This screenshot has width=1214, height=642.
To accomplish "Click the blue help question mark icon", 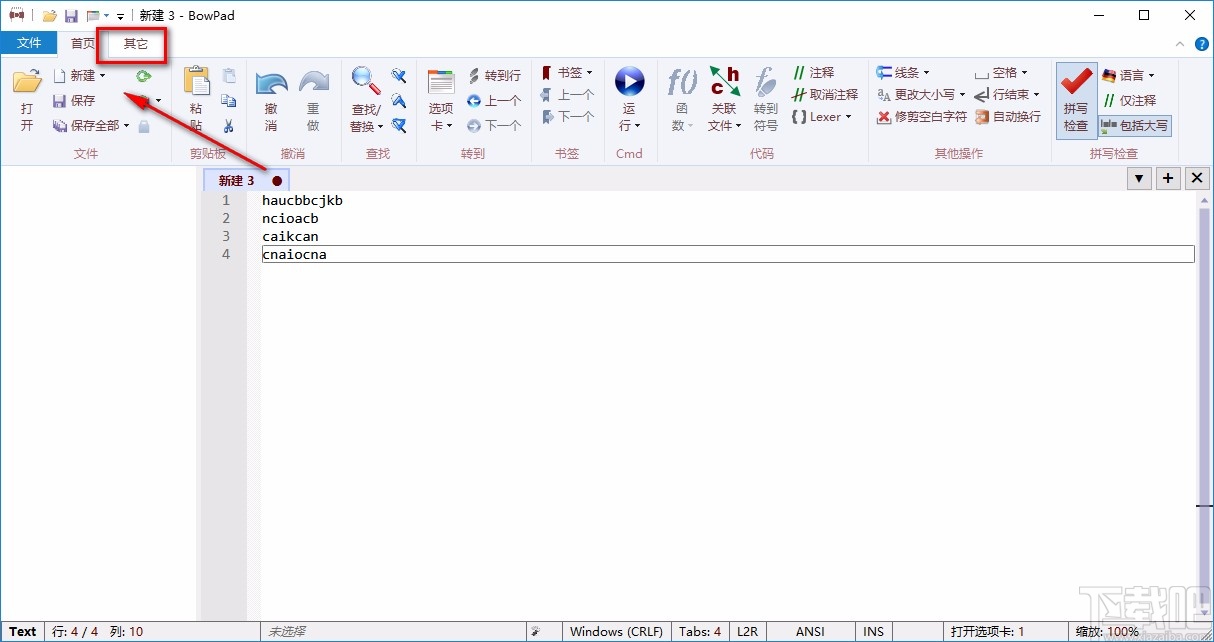I will tap(1201, 44).
